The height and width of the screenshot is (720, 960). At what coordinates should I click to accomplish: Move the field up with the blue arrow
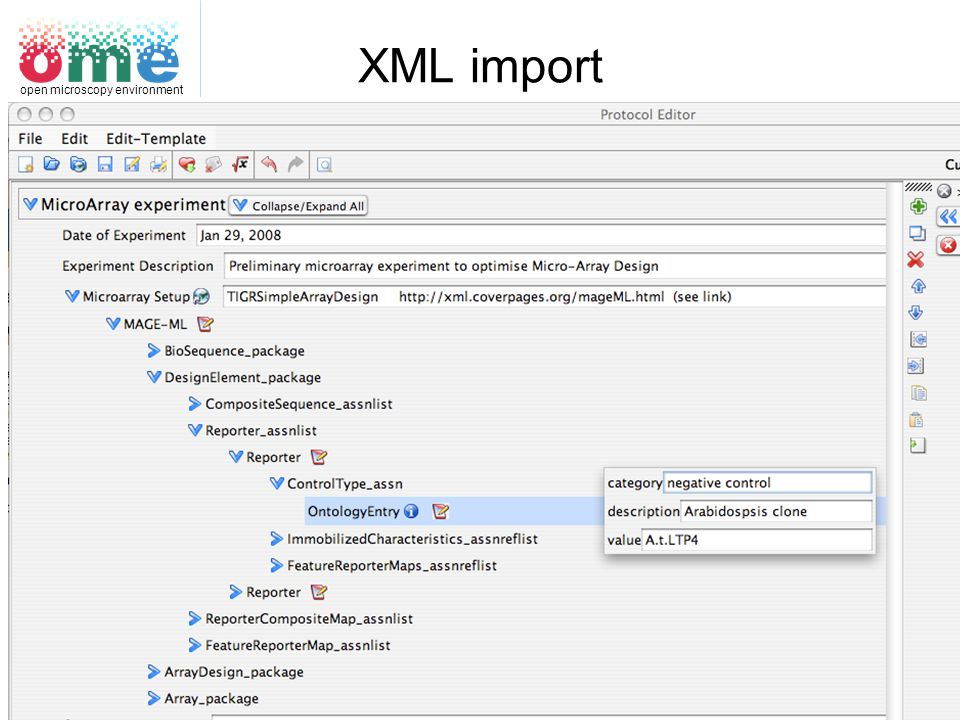[x=918, y=286]
